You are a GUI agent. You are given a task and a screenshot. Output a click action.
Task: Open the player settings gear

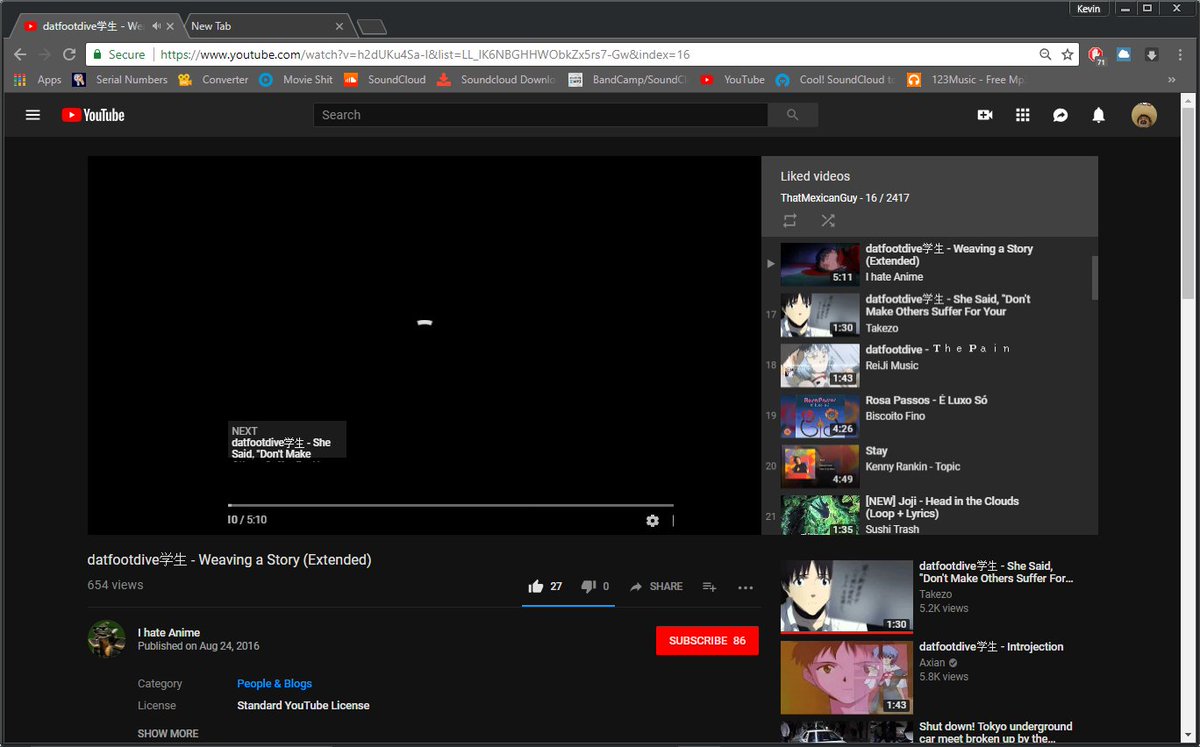(x=652, y=520)
